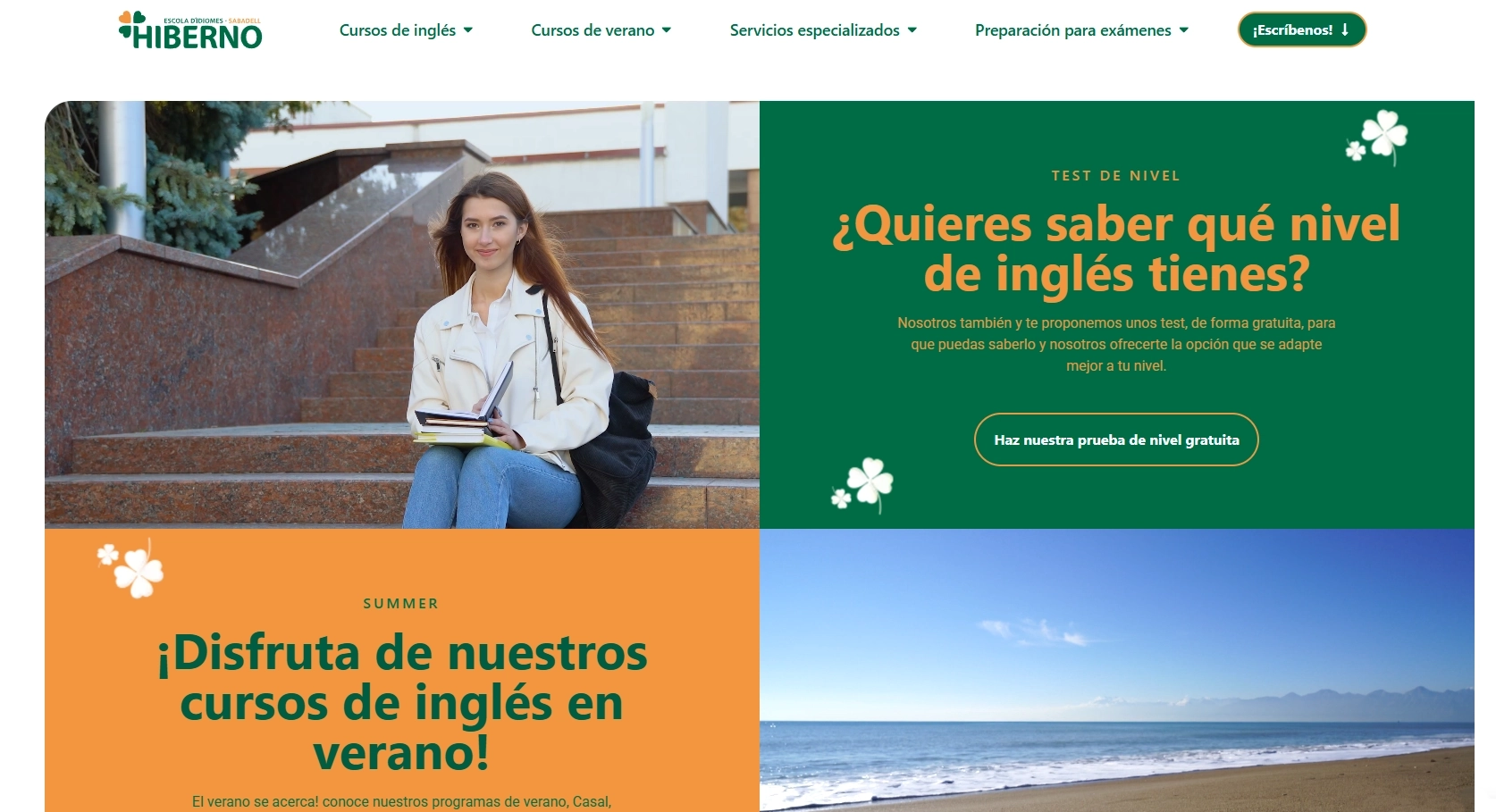
Task: Click the ¿Quieres saber qué nivel de inglés tienes? heading
Action: pyautogui.click(x=1116, y=248)
